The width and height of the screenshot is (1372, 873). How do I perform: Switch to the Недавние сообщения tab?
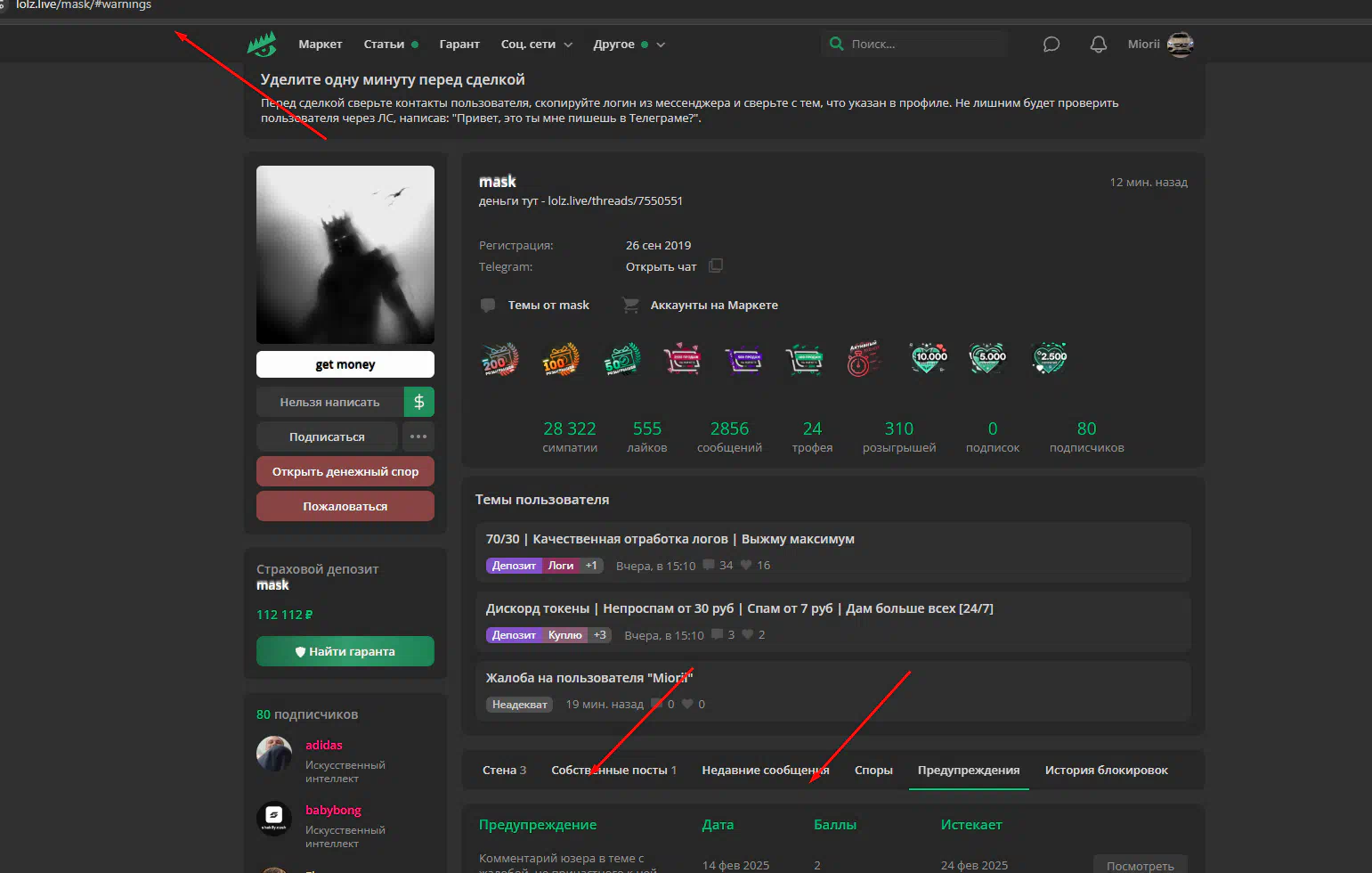[766, 770]
